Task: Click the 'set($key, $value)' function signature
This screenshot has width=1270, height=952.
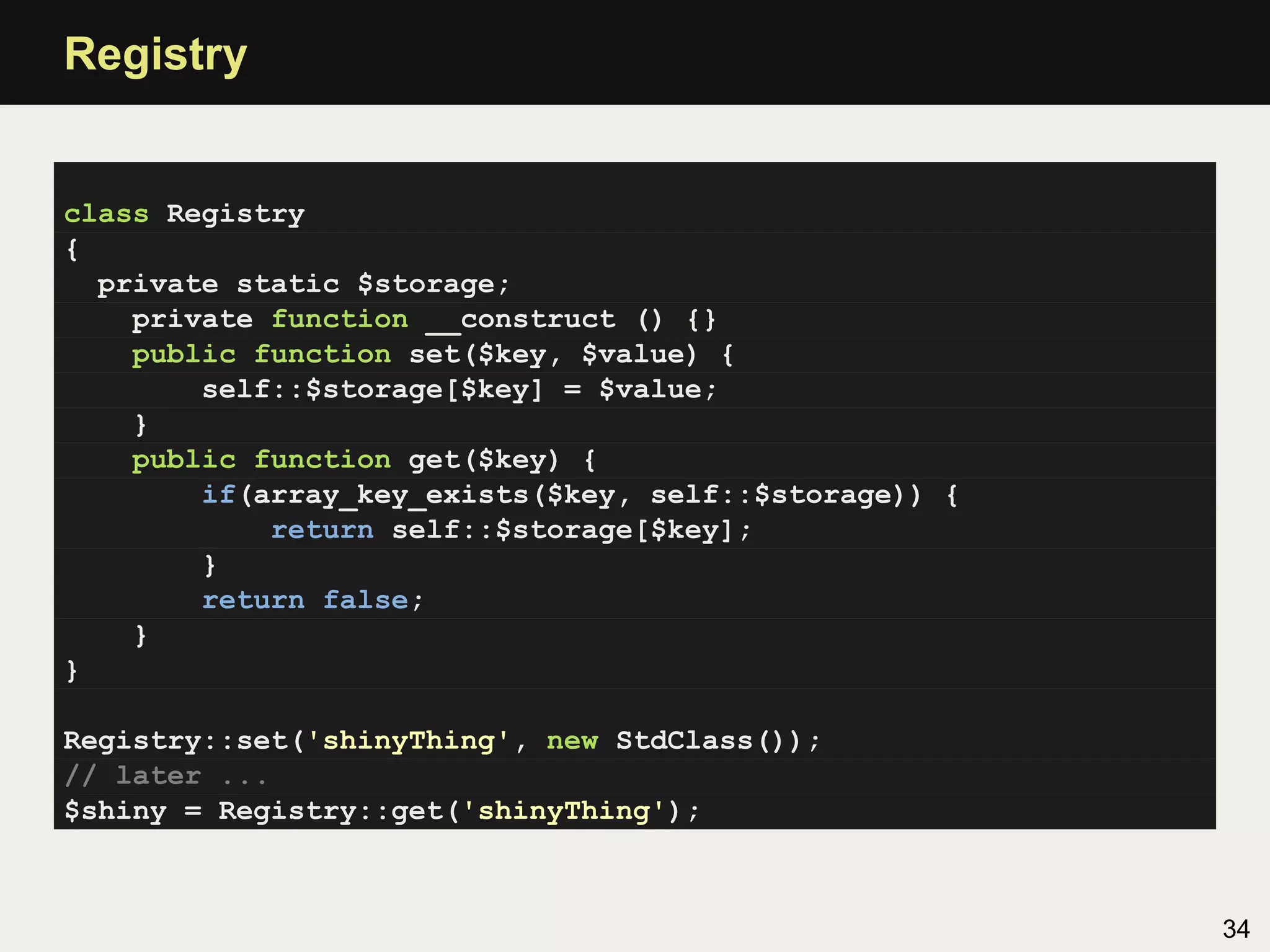Action: [553, 355]
